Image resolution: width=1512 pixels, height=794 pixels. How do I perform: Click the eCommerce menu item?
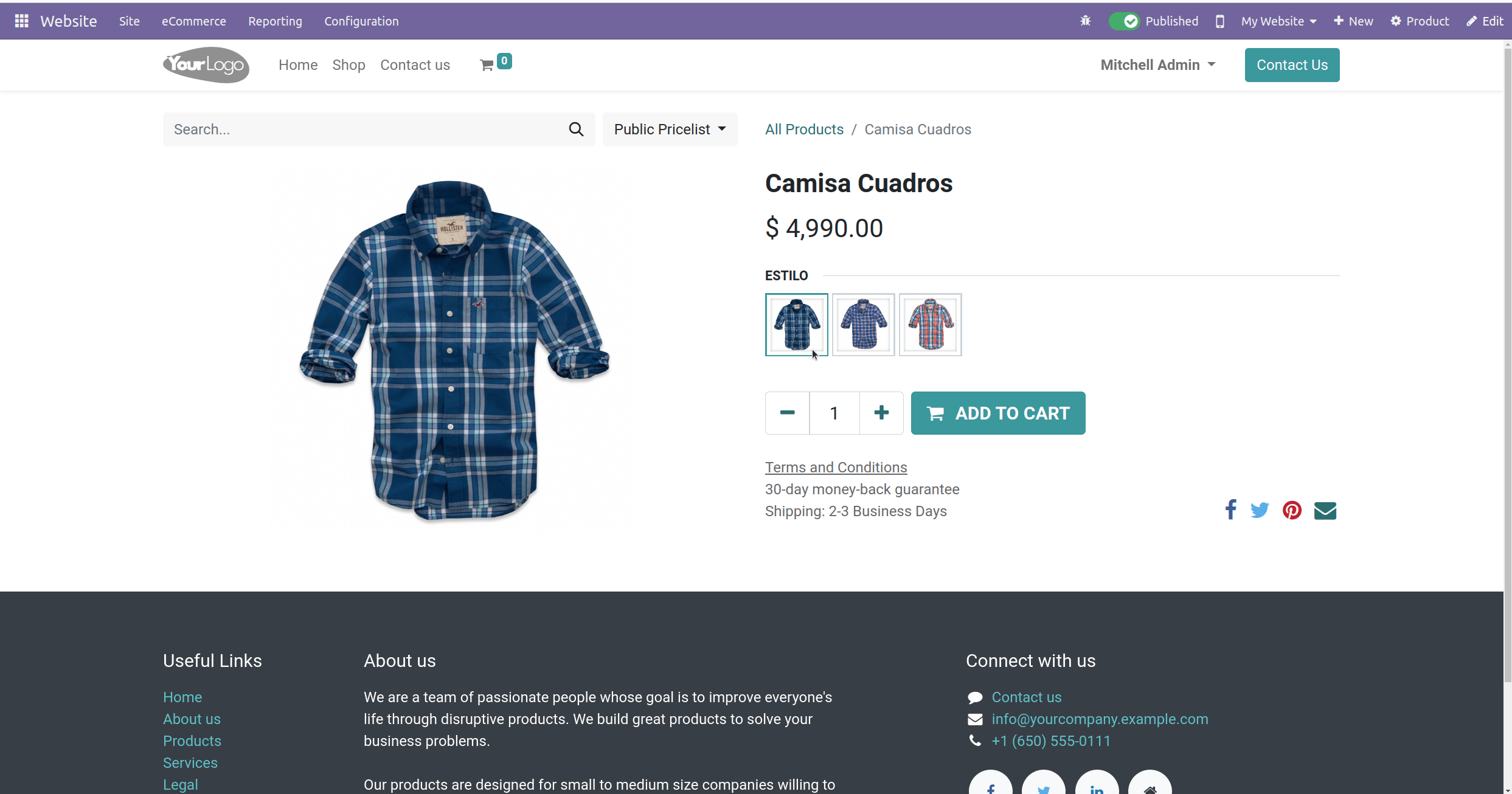[194, 21]
